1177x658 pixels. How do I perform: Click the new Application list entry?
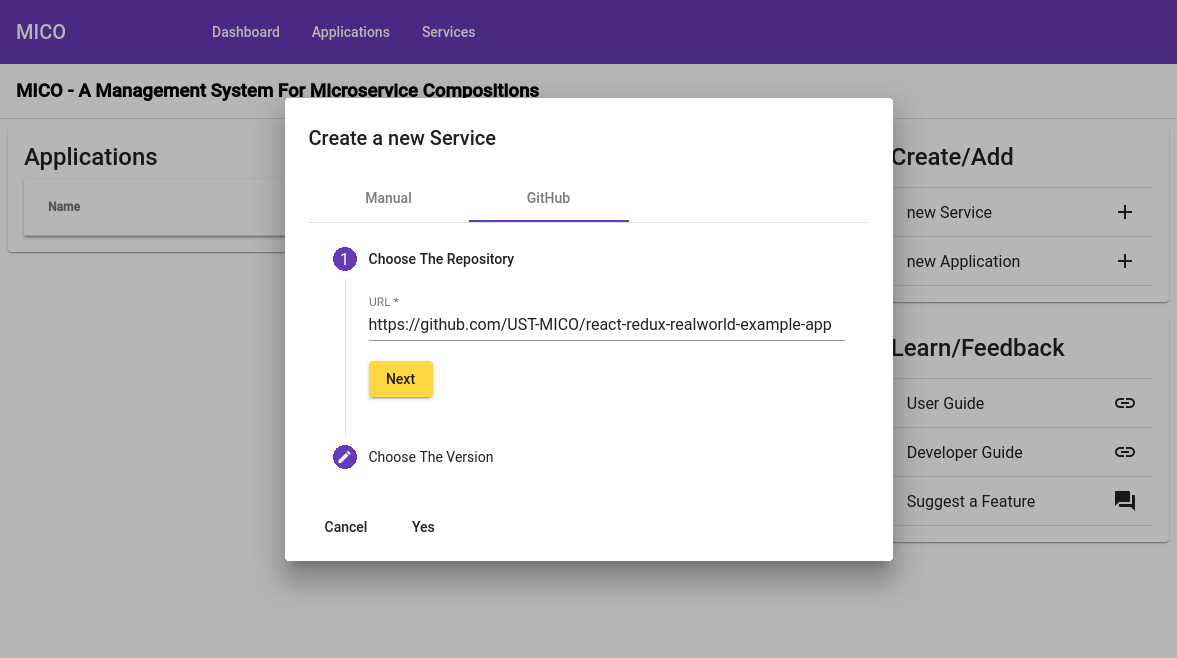point(963,261)
